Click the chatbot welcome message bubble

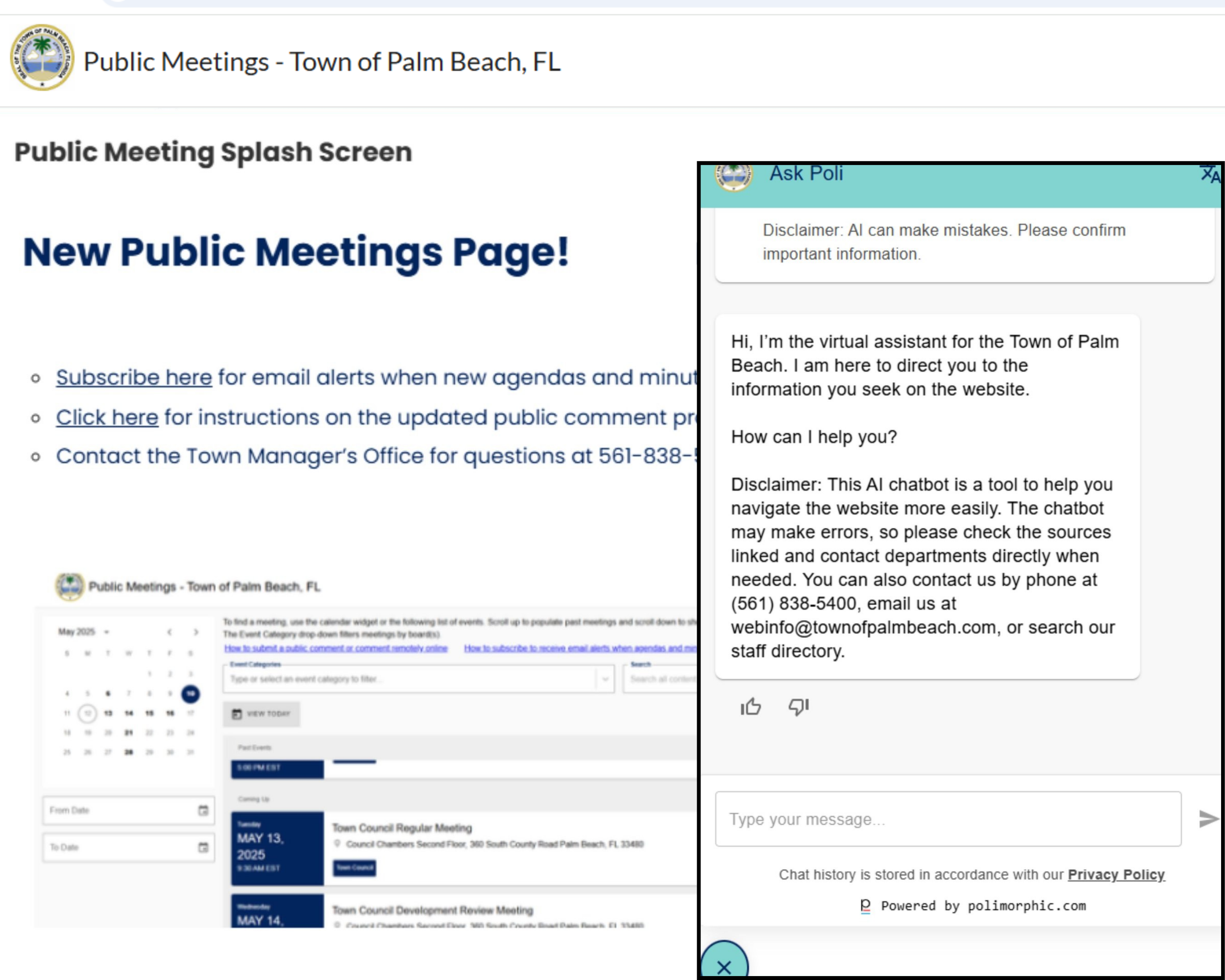927,496
